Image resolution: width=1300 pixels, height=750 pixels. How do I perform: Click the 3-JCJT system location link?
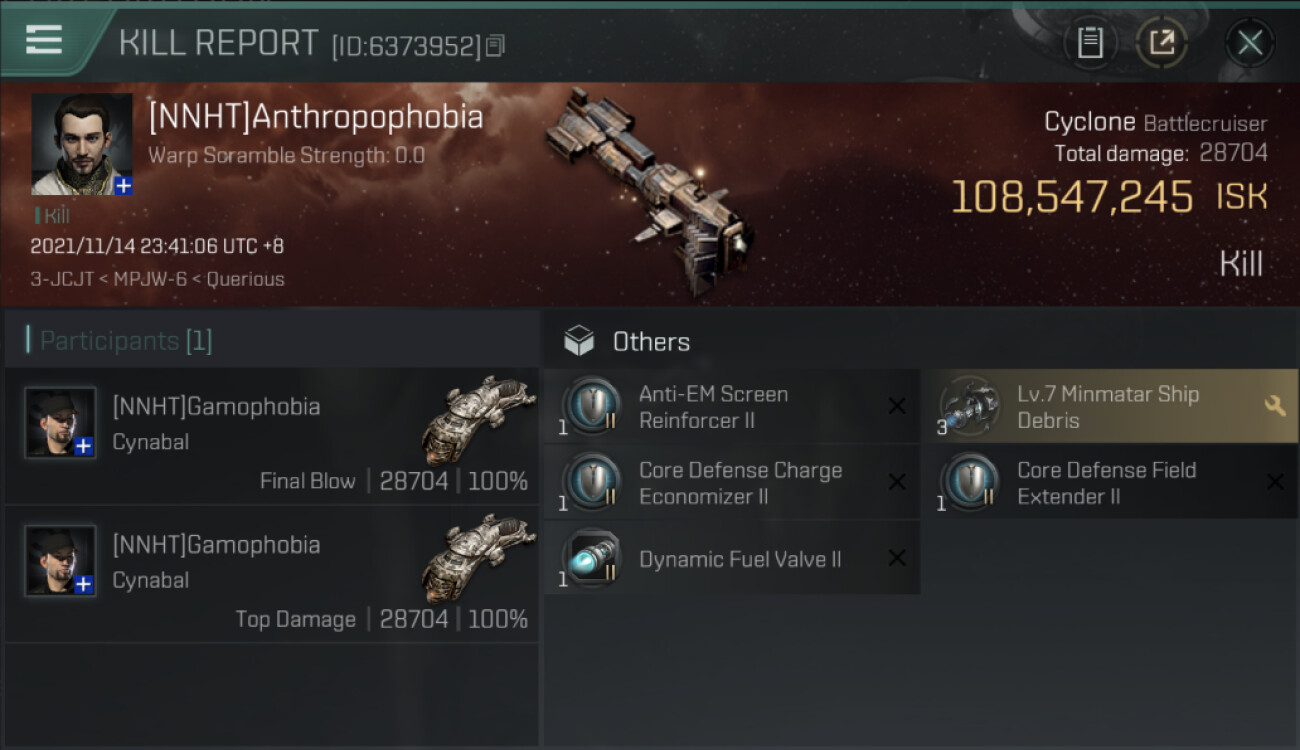pyautogui.click(x=63, y=279)
